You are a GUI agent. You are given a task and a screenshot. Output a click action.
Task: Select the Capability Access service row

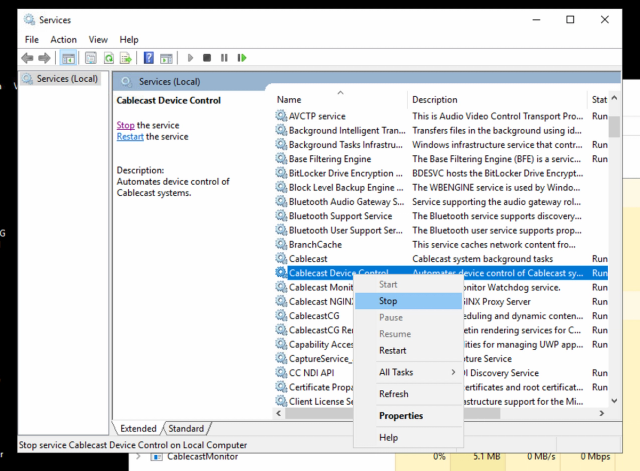[314, 344]
